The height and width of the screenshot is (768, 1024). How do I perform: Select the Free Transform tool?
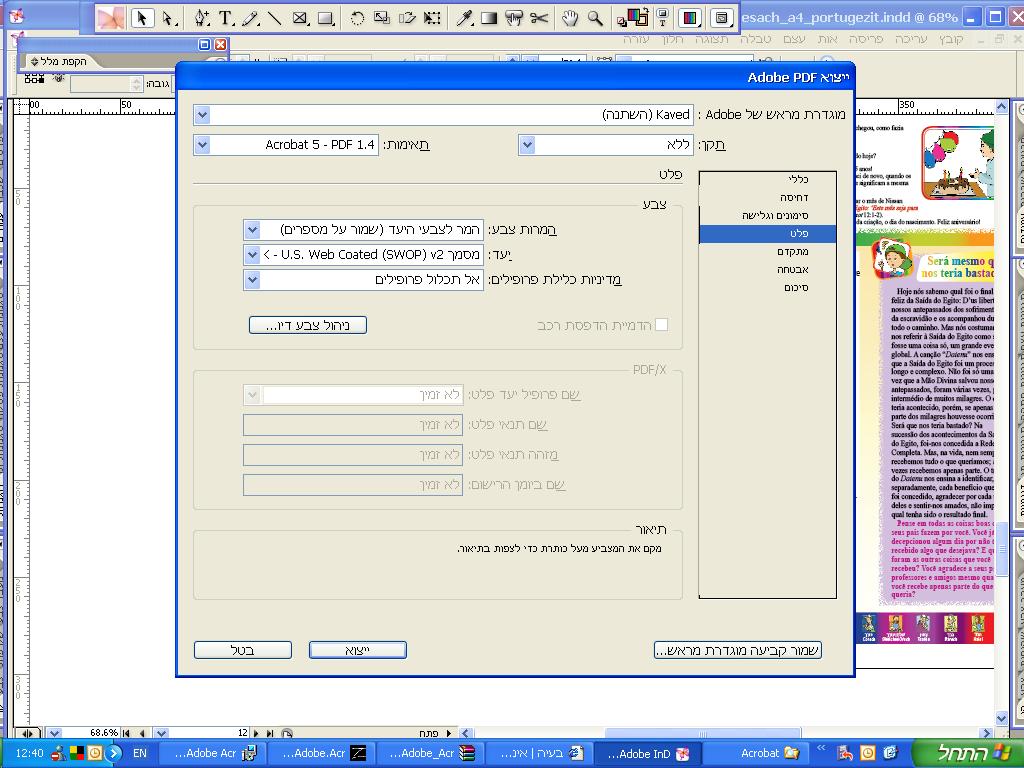pyautogui.click(x=432, y=18)
